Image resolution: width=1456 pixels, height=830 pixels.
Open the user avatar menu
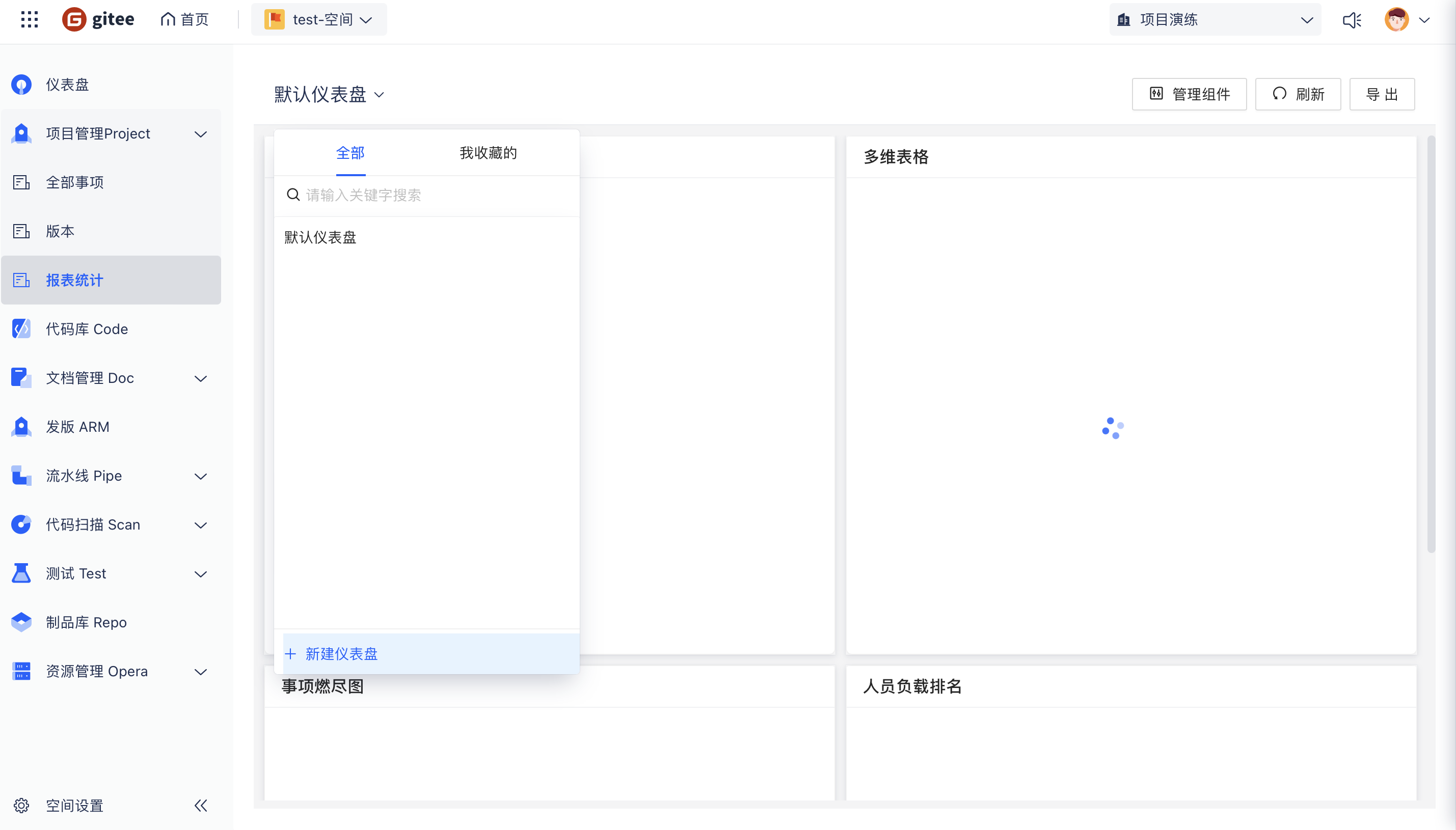pyautogui.click(x=1396, y=19)
